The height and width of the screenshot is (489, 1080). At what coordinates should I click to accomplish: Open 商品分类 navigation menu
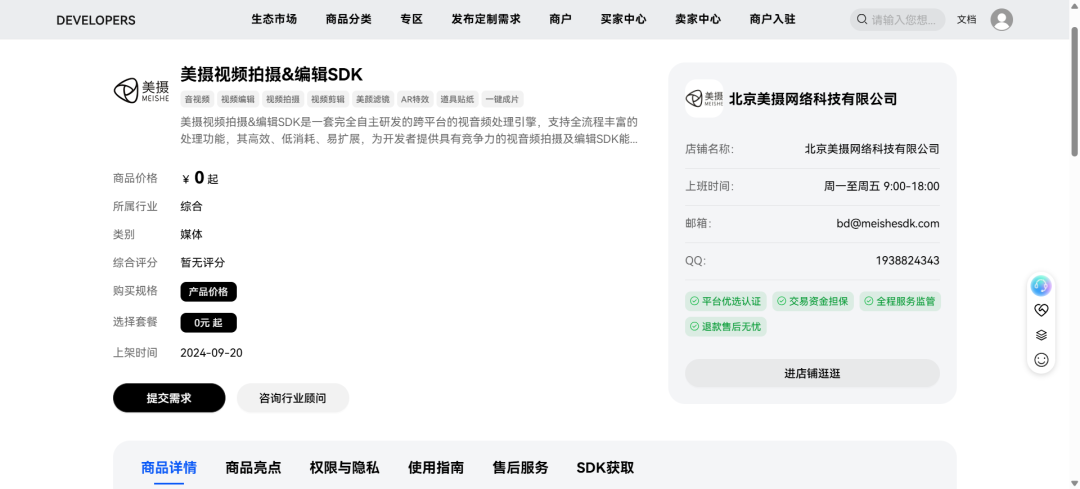[349, 19]
